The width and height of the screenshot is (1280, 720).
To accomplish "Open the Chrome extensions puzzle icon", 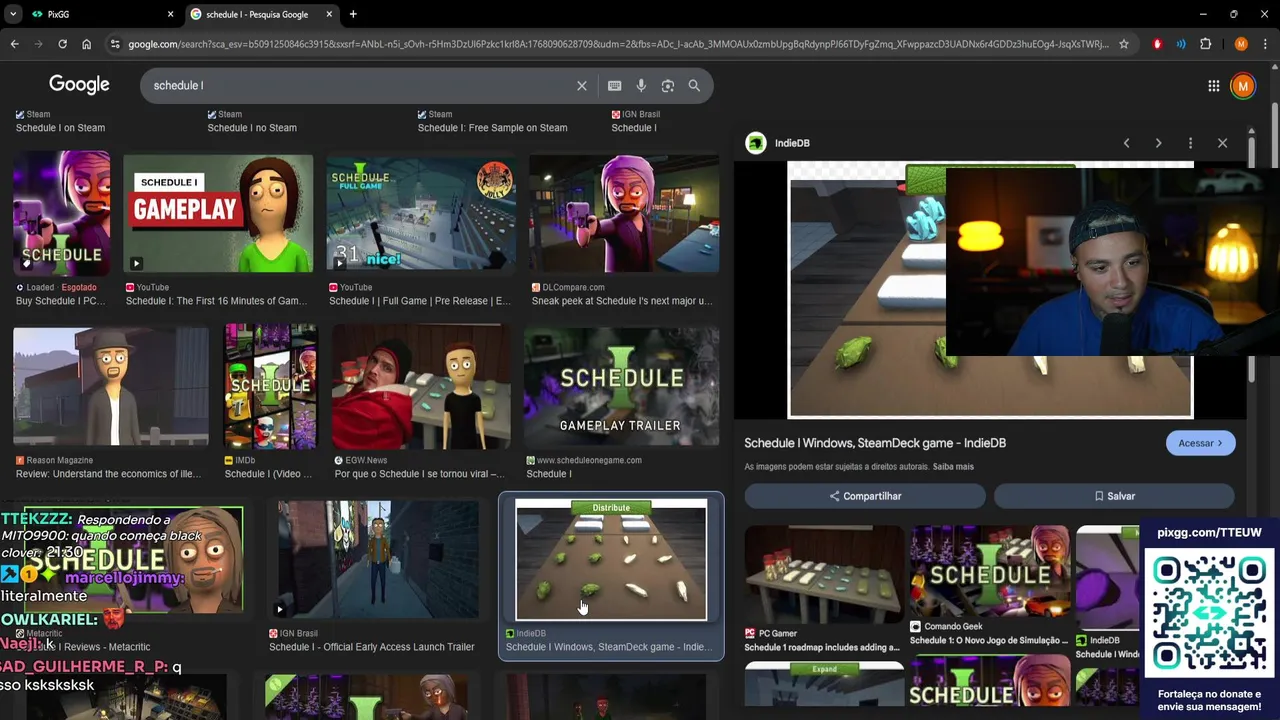I will pos(1205,44).
